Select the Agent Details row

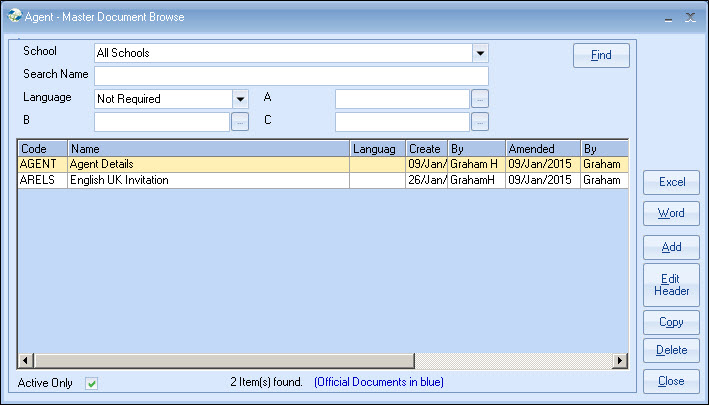pos(208,164)
